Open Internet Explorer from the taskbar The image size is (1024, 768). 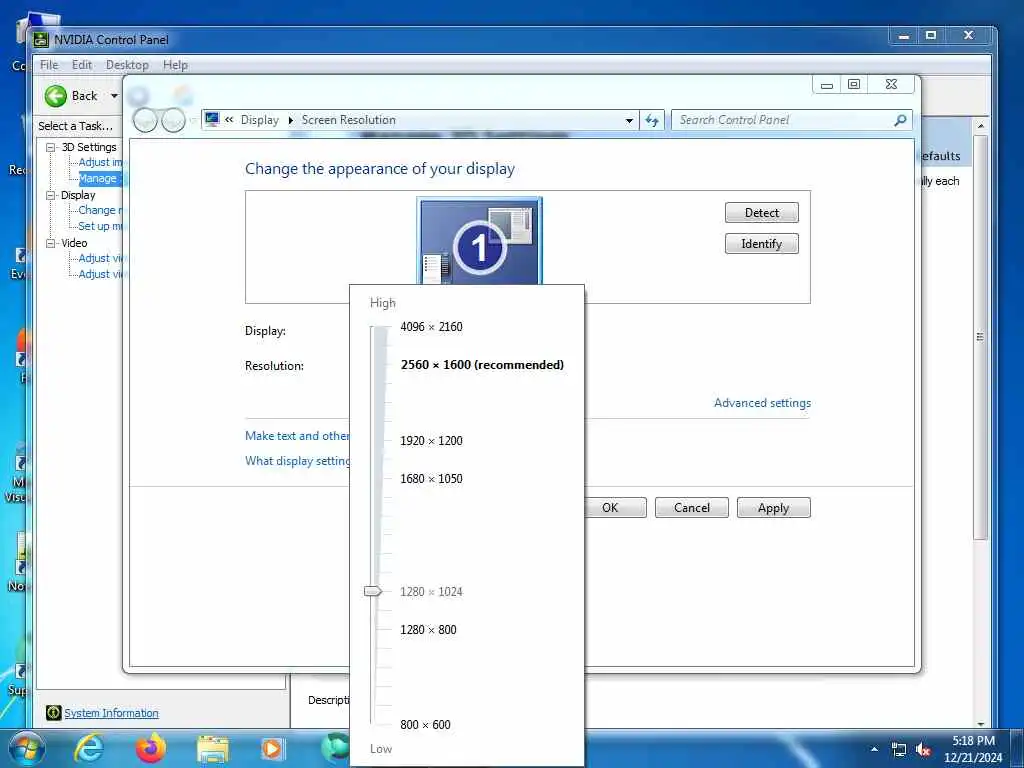[x=89, y=748]
